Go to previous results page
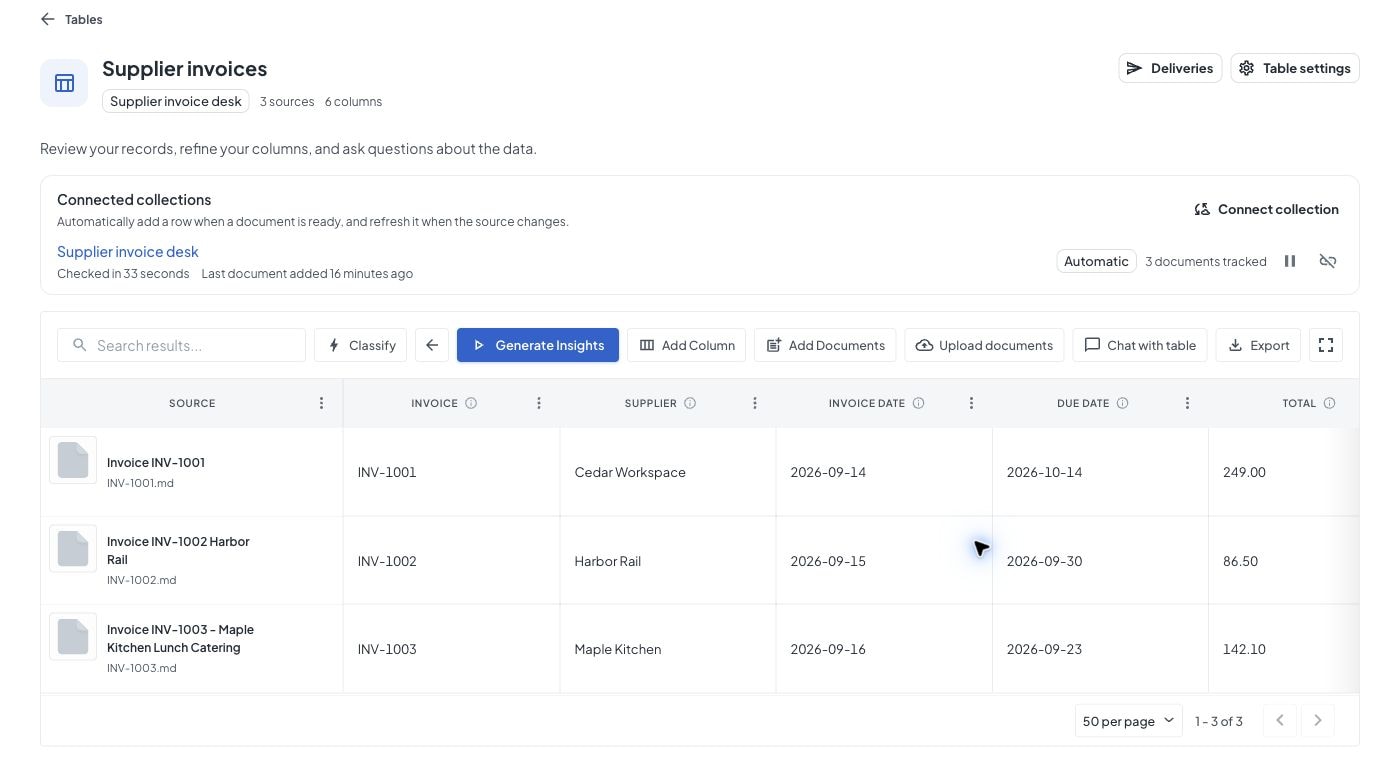The image size is (1400, 765). pos(1280,720)
